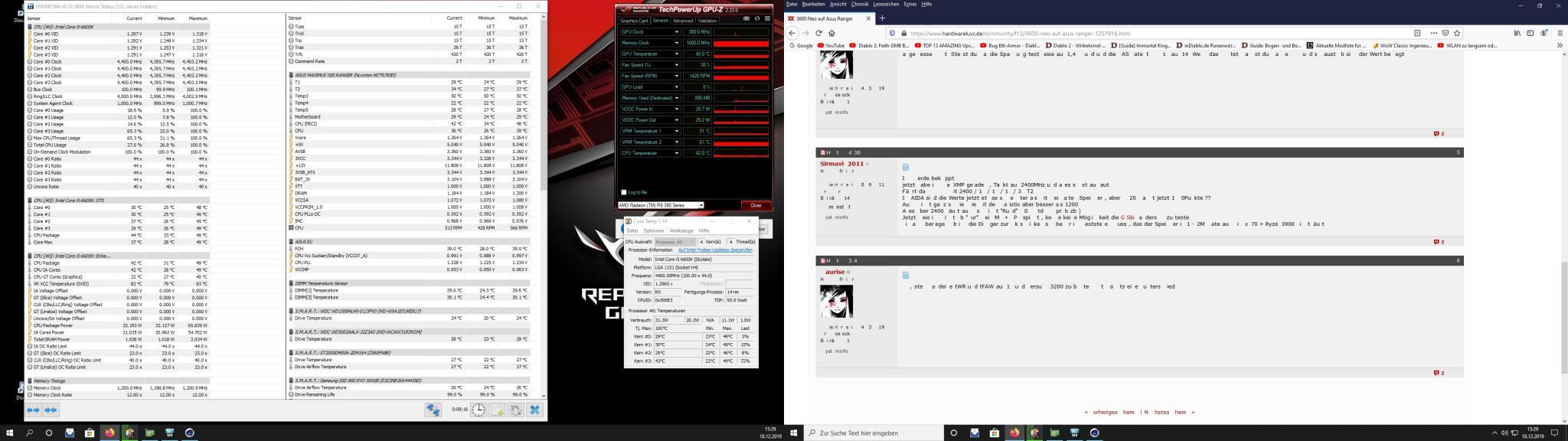Show Firefox sidebars icon

(x=1530, y=33)
